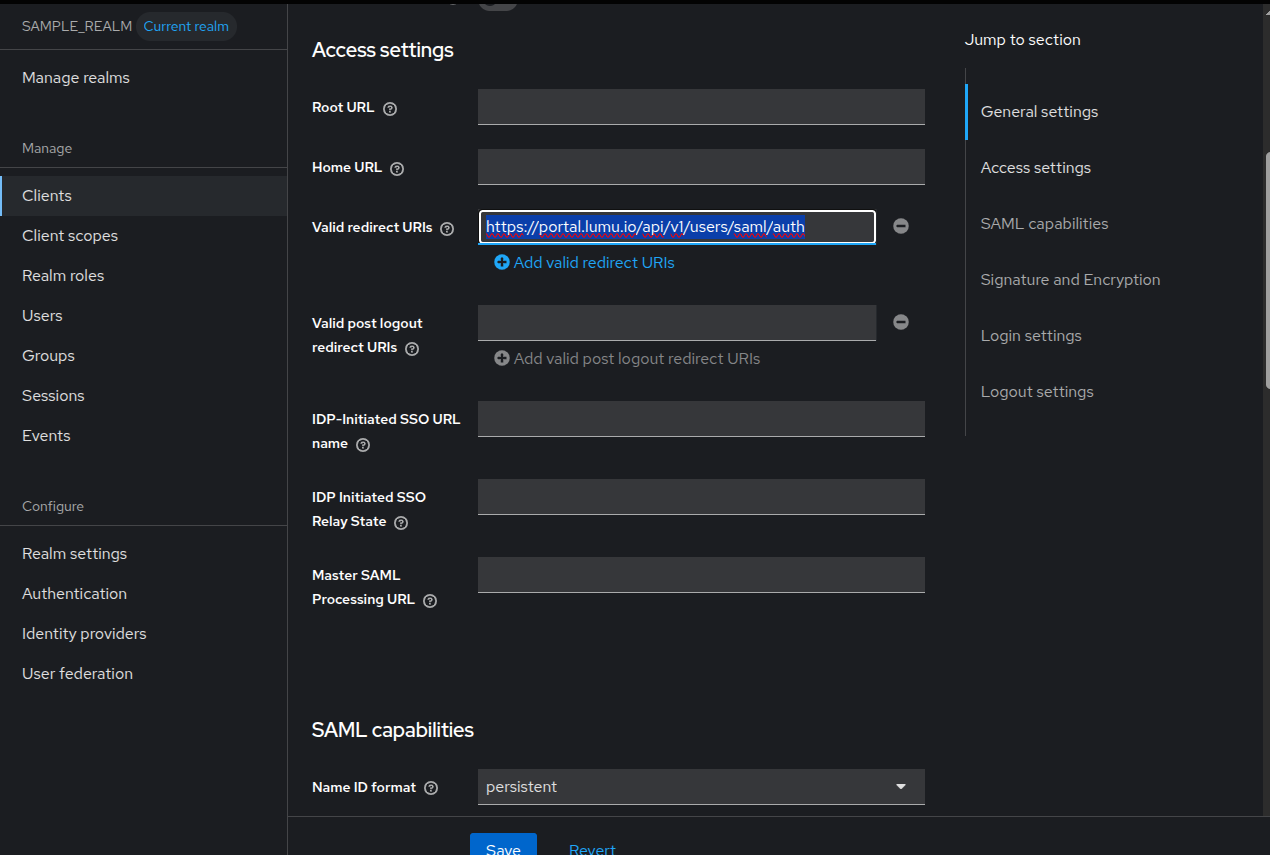Remove the empty post logout redirect URI

900,322
